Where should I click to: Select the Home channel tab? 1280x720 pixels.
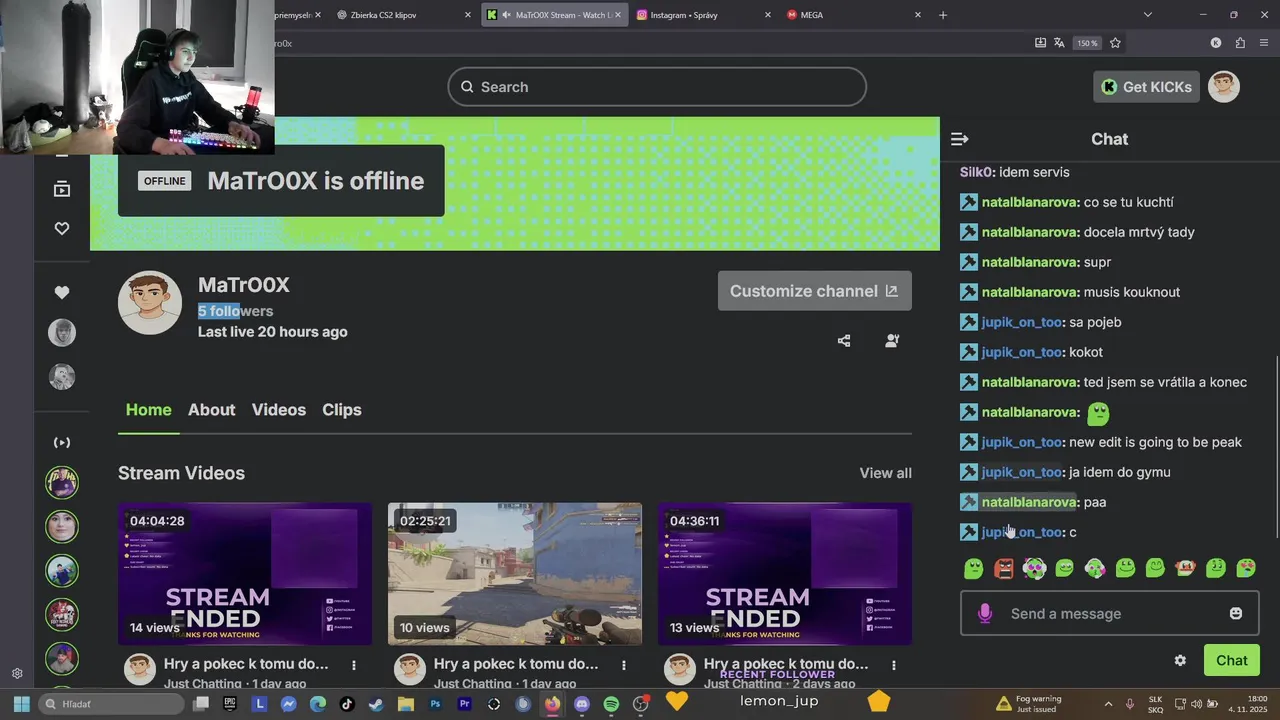click(148, 410)
